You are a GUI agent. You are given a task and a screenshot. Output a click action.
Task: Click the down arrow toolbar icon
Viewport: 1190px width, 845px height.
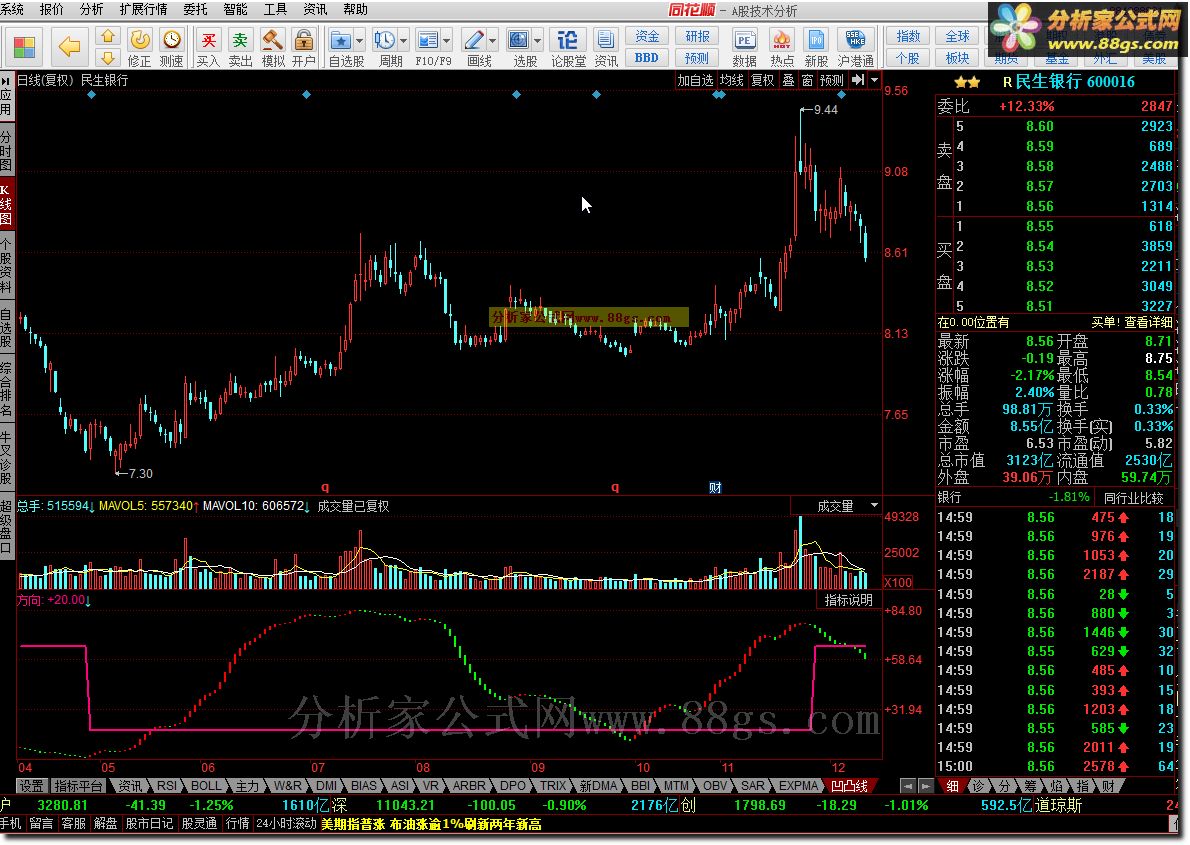tap(108, 58)
